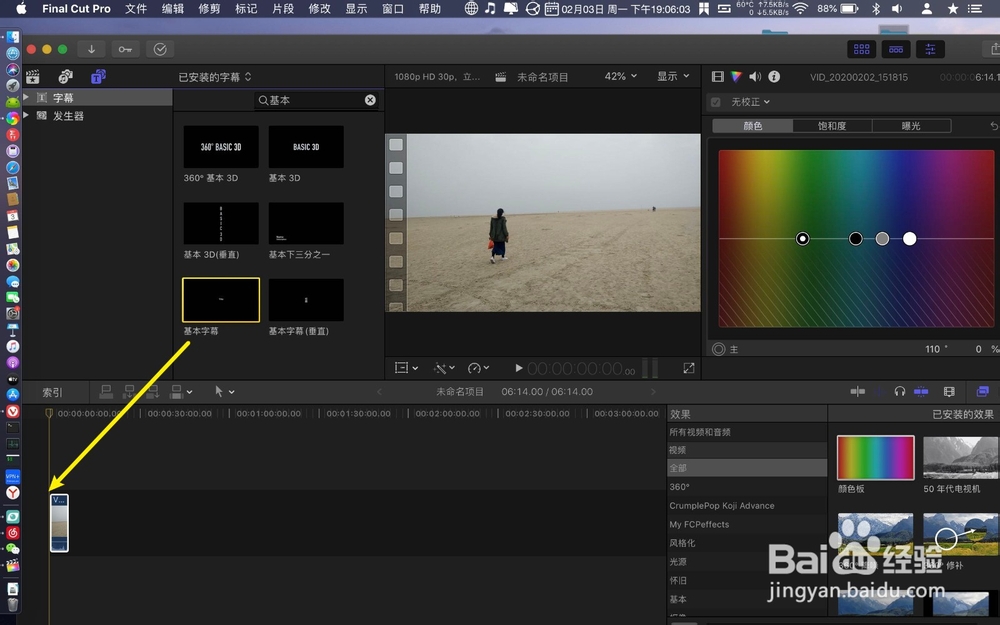Open the 修改 menu in the menu bar
The width and height of the screenshot is (1000, 625).
(319, 9)
